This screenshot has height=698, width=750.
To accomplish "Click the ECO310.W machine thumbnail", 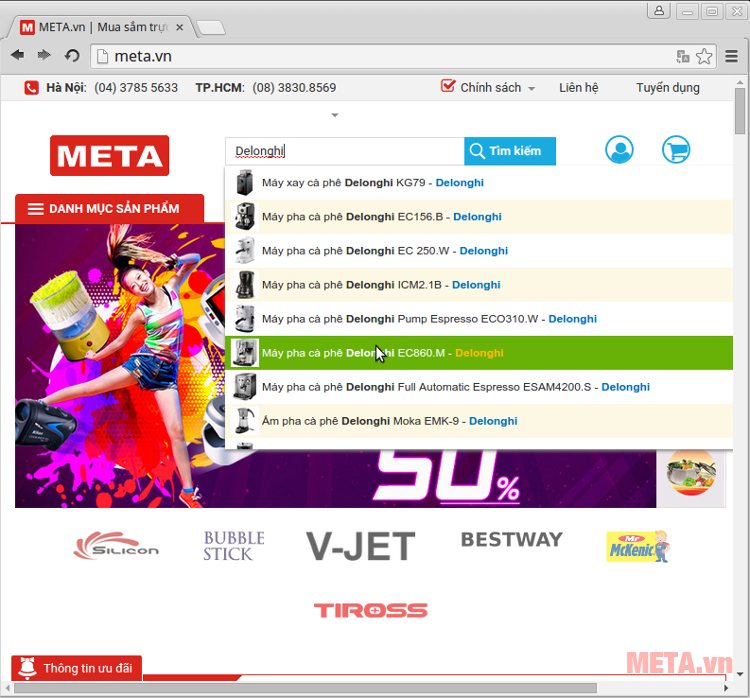I will (245, 319).
